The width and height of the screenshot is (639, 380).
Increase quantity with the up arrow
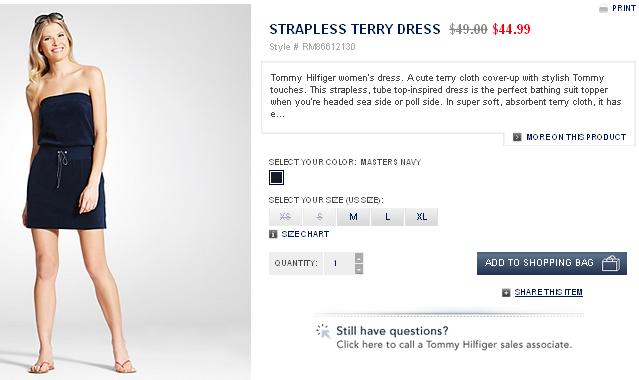[x=359, y=258]
